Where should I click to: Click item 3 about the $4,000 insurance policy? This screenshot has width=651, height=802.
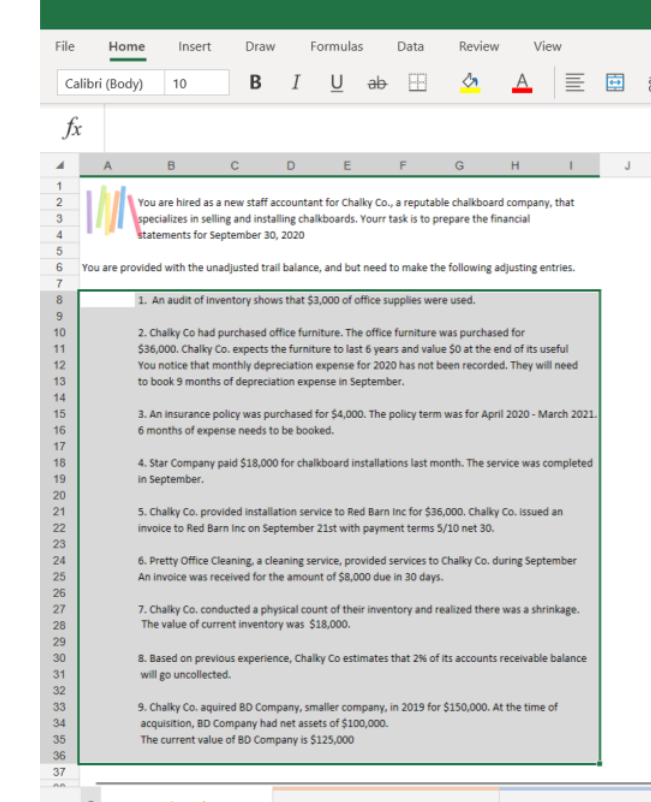(367, 414)
